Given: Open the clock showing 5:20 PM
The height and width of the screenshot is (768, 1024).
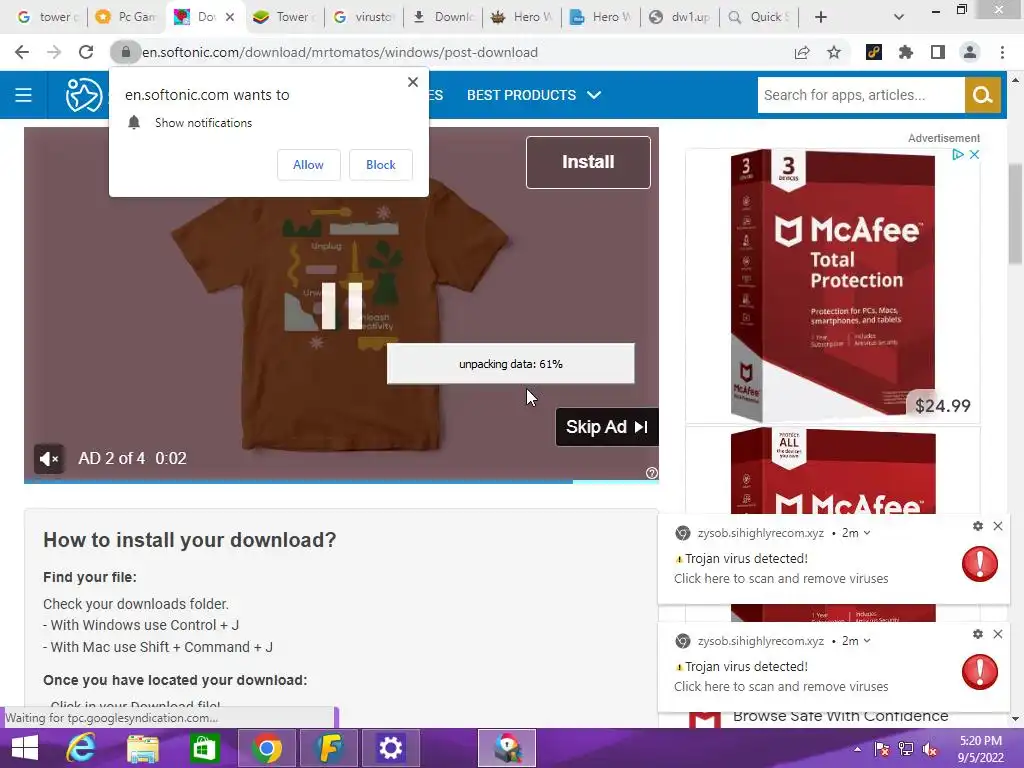Looking at the screenshot, I should click(x=981, y=748).
